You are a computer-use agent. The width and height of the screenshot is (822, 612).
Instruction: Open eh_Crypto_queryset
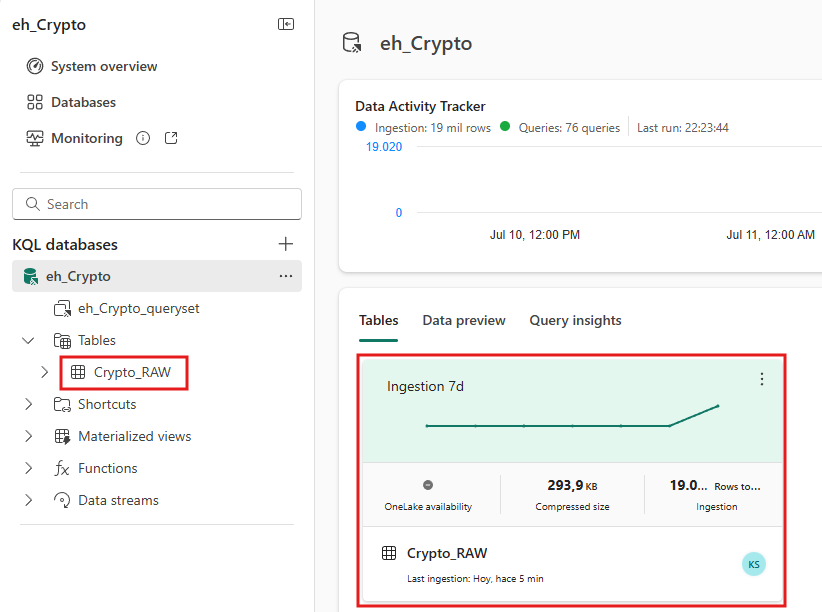coord(138,308)
